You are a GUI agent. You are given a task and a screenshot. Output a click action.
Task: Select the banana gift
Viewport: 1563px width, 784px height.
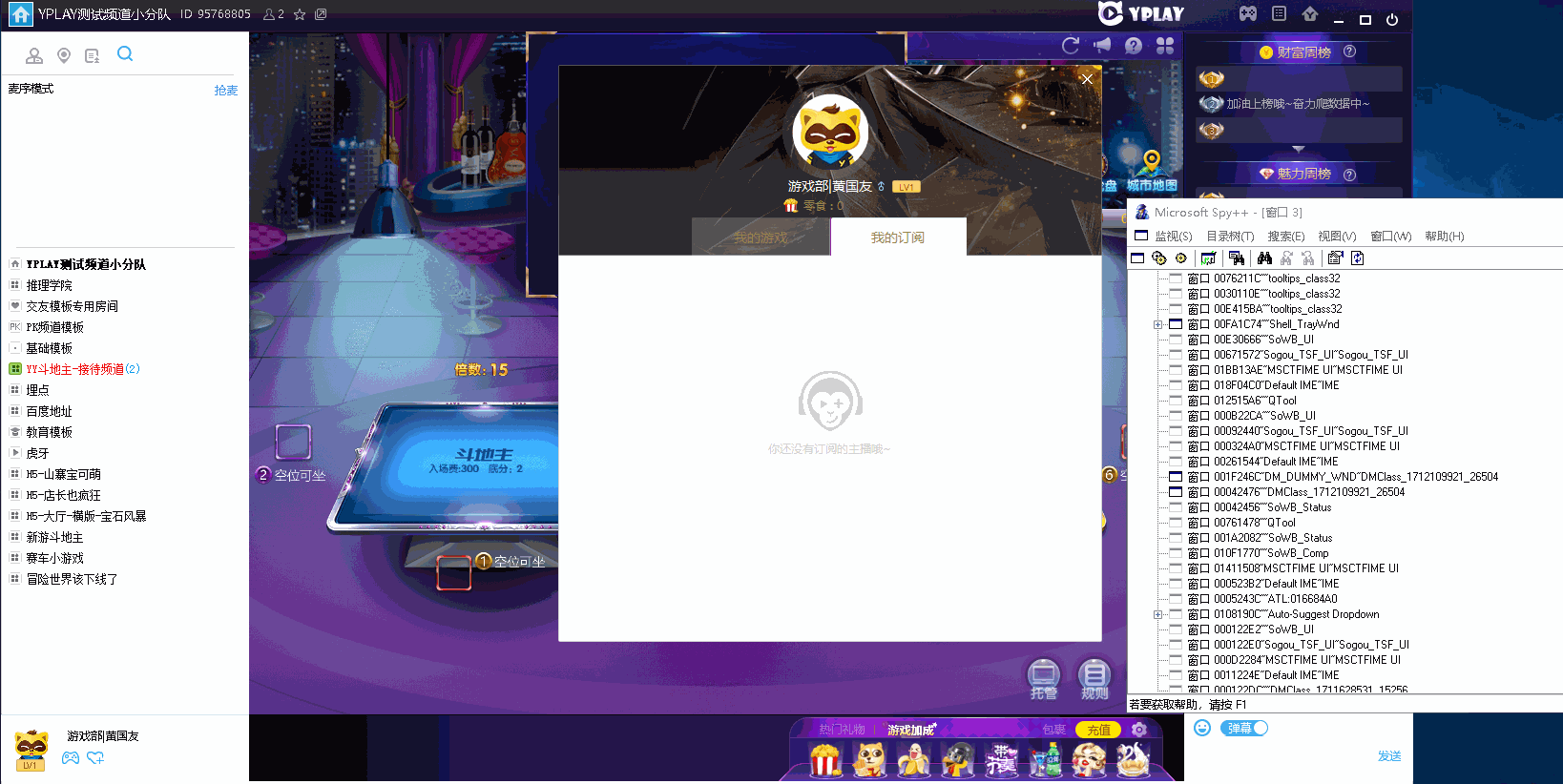(x=913, y=760)
